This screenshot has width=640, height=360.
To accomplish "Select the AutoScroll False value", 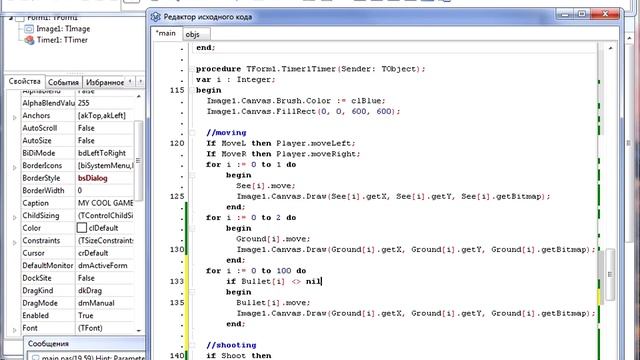I will point(105,128).
